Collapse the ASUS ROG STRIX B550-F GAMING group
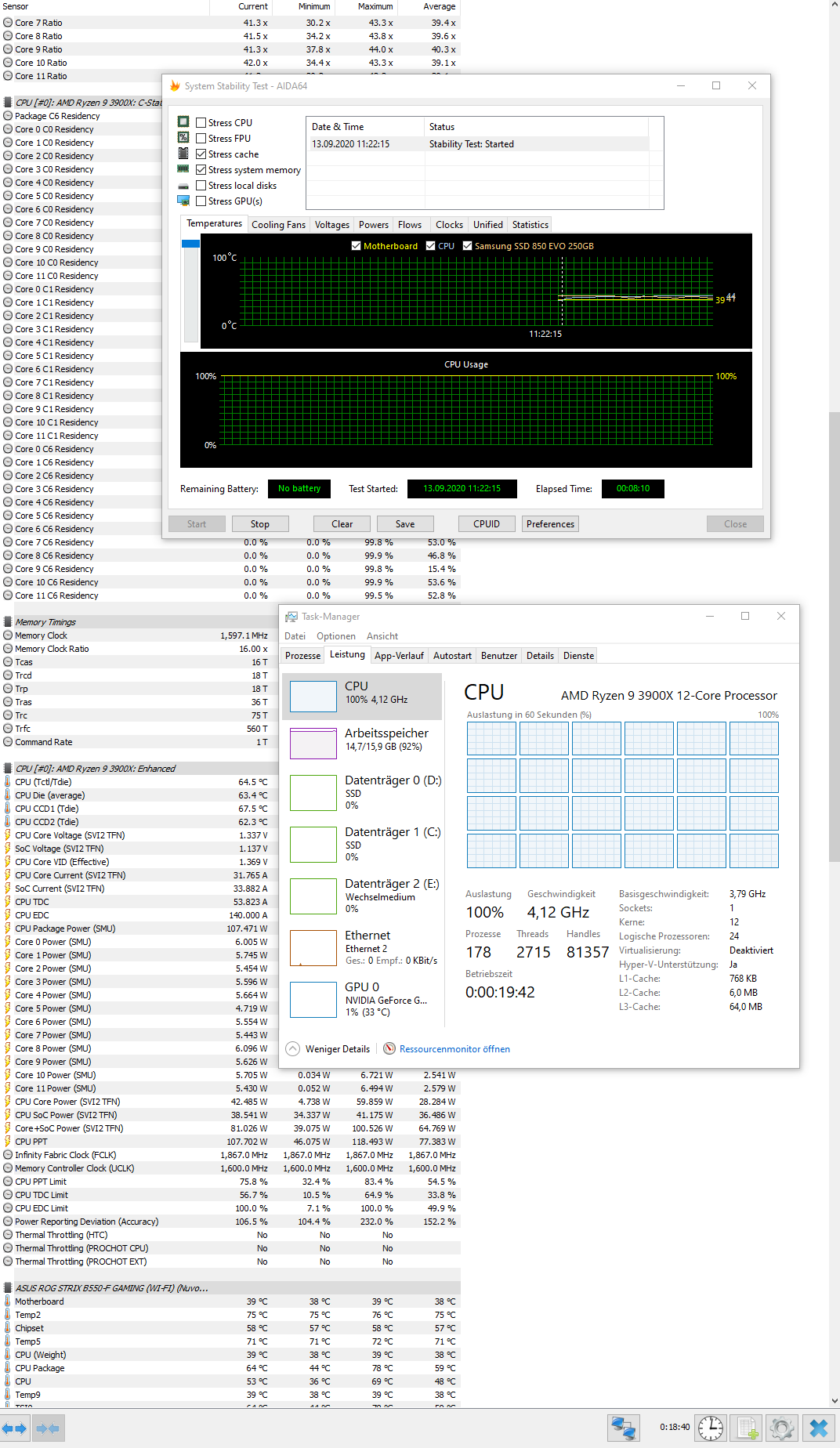 8,1288
